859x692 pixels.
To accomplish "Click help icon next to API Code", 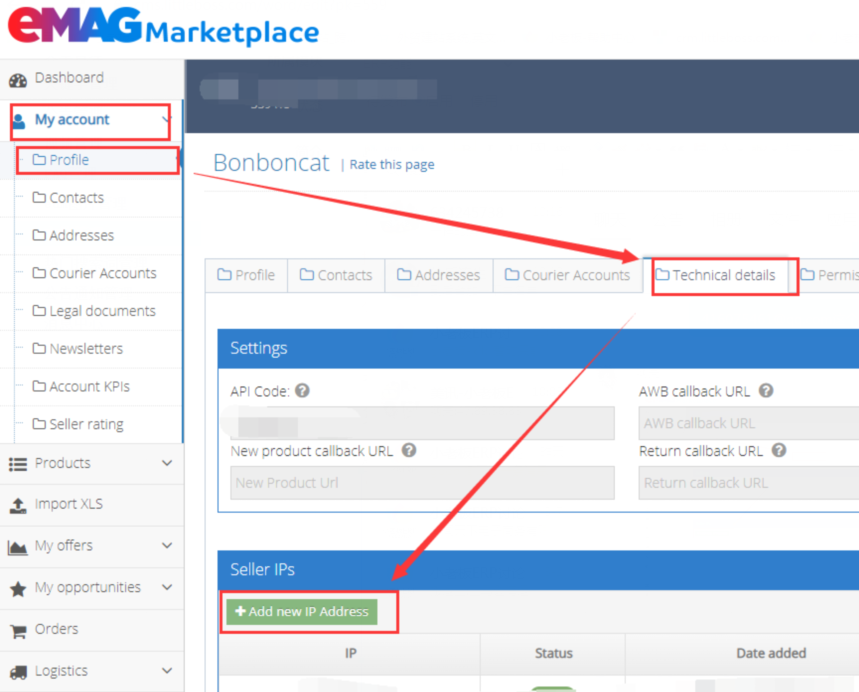I will pos(302,391).
